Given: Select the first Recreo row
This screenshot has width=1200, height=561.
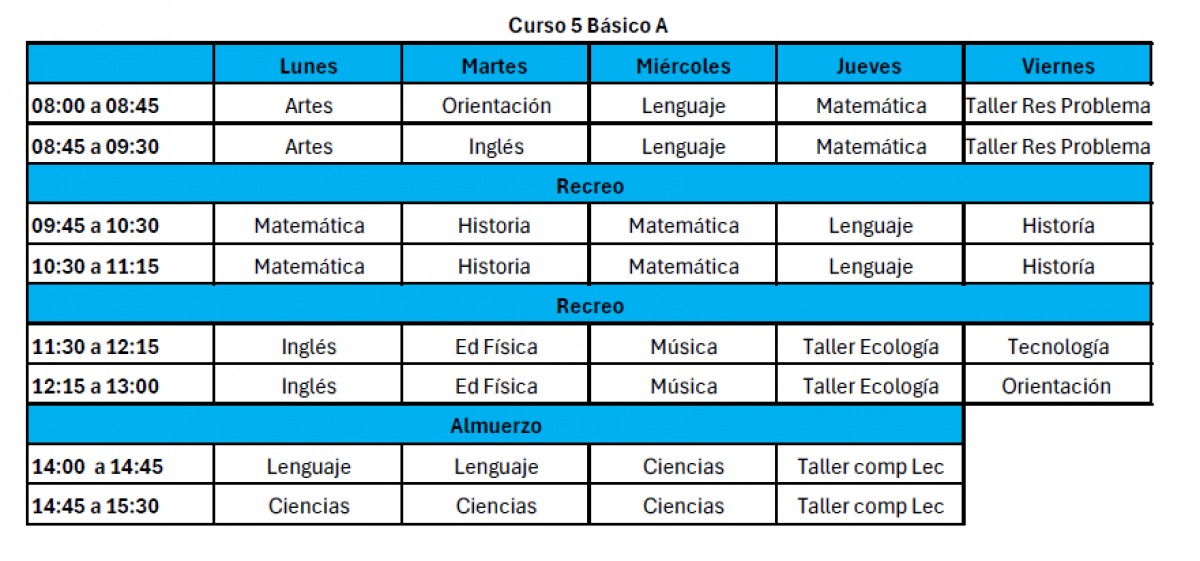Looking at the screenshot, I should (590, 185).
